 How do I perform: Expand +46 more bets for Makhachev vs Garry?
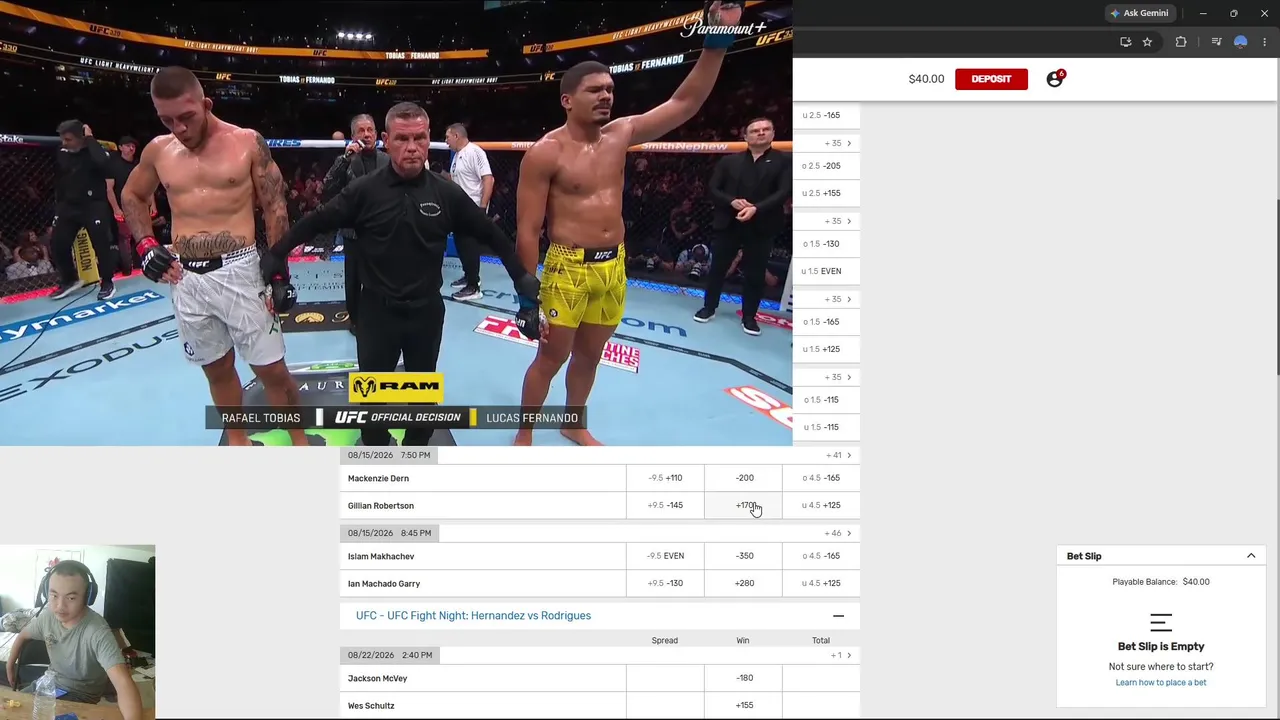pyautogui.click(x=838, y=533)
